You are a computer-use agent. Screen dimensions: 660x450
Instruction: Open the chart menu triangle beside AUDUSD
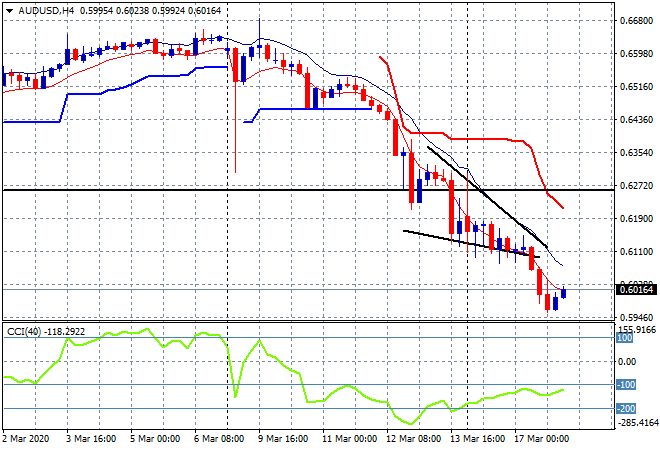coord(9,11)
